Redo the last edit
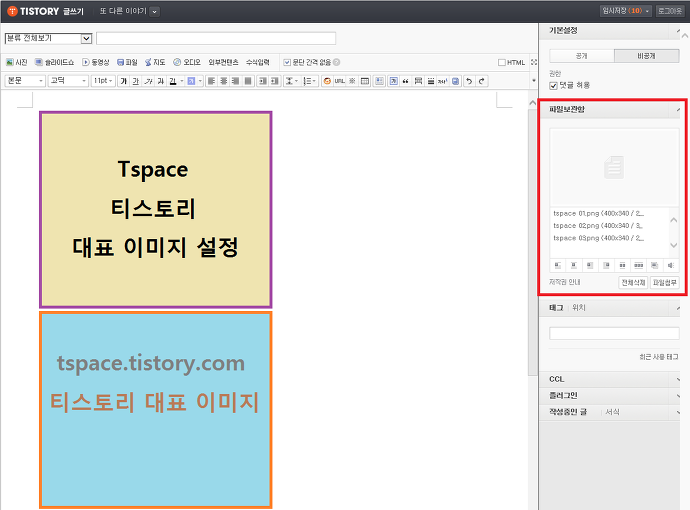Image resolution: width=690 pixels, height=510 pixels. [482, 81]
